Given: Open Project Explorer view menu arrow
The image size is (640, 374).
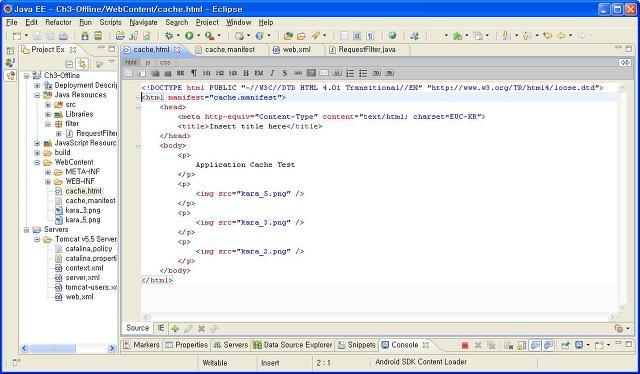Looking at the screenshot, I should pos(111,62).
